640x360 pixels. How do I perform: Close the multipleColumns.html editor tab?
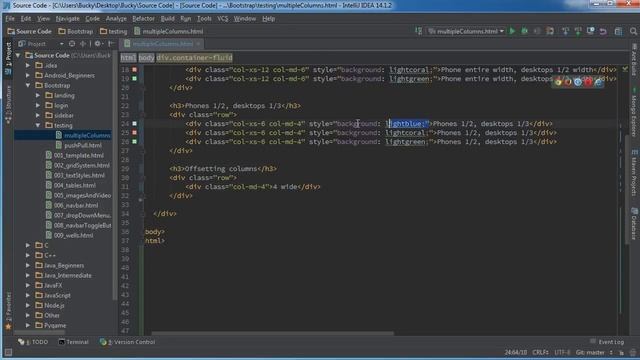tap(198, 44)
